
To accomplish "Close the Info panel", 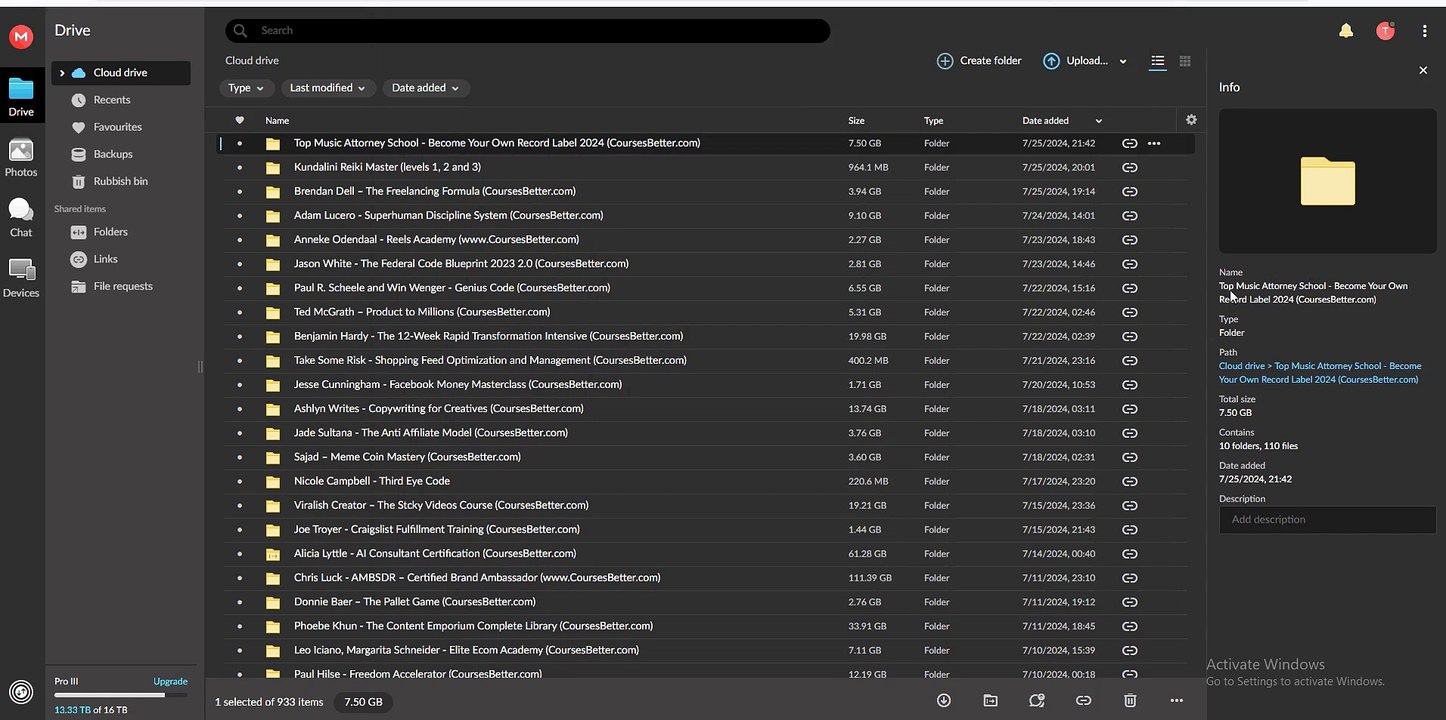I will coord(1423,70).
